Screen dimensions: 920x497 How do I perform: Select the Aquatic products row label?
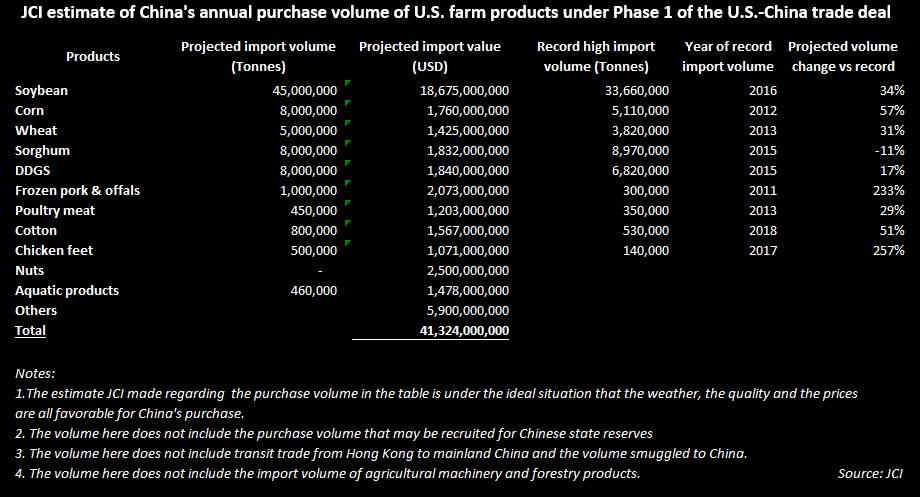[x=67, y=290]
